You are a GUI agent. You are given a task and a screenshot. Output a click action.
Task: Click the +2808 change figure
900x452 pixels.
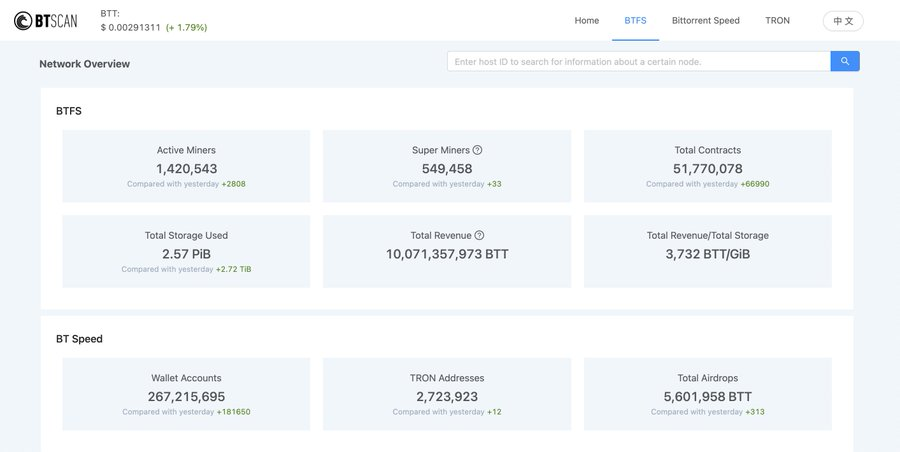[234, 184]
